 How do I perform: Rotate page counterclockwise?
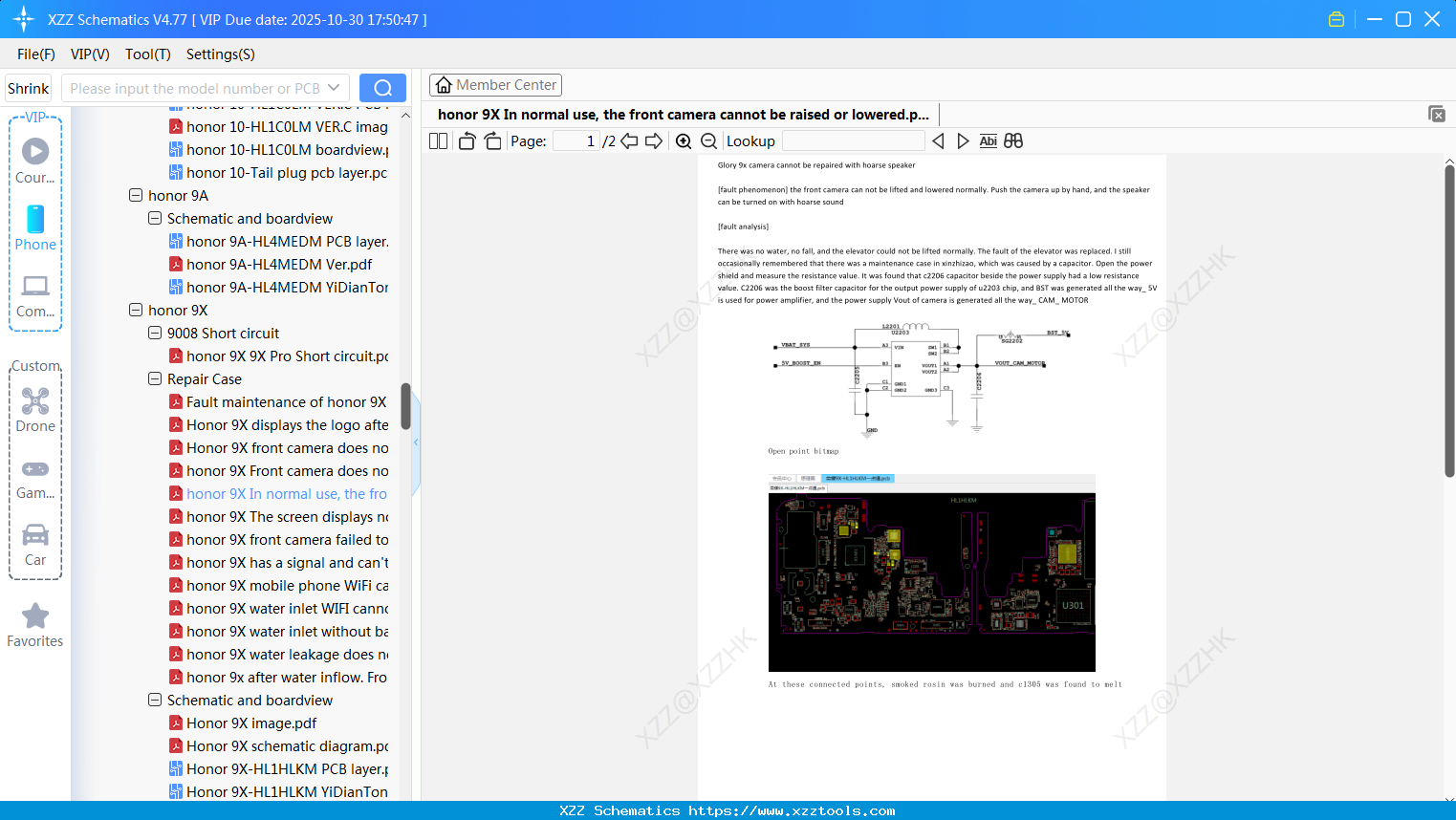[467, 140]
